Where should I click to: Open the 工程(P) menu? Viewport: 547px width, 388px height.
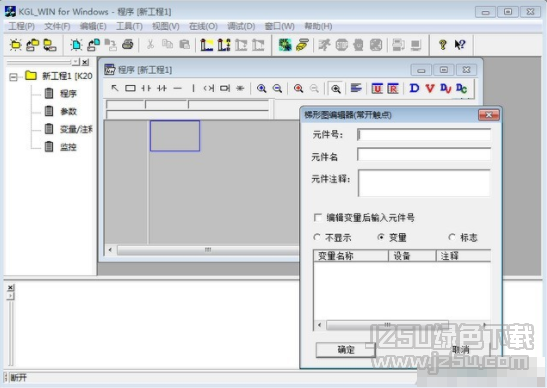[21, 26]
